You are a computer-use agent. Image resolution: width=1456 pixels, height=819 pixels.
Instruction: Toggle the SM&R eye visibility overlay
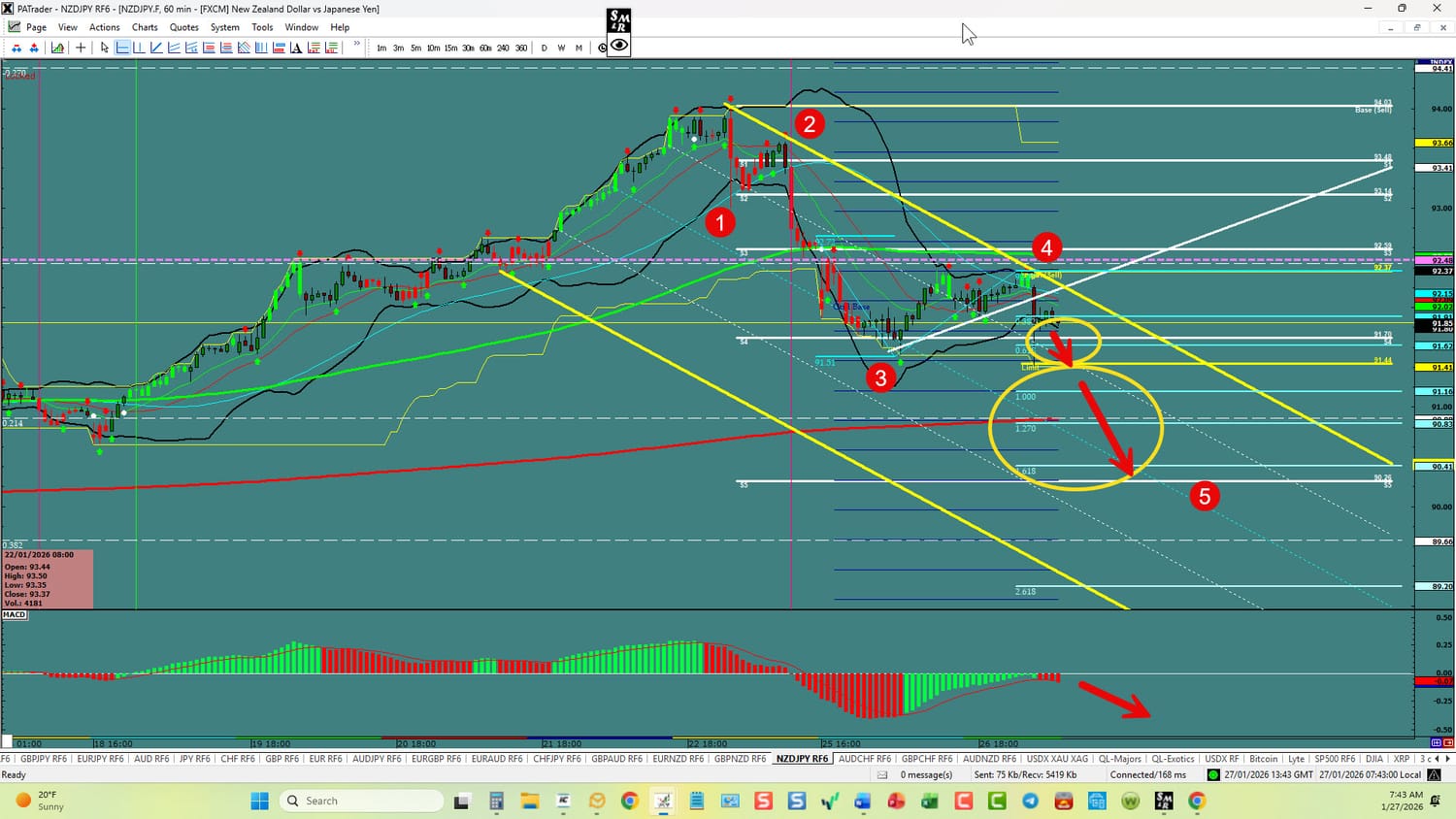619,45
